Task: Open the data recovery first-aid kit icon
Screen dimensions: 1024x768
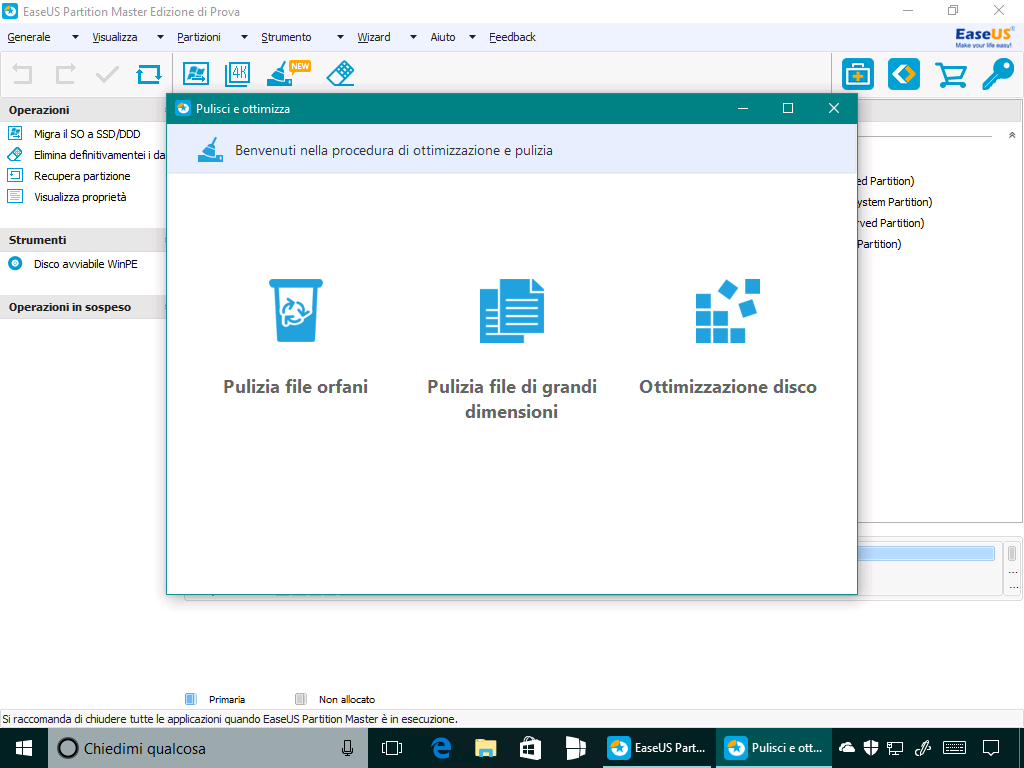Action: point(857,74)
